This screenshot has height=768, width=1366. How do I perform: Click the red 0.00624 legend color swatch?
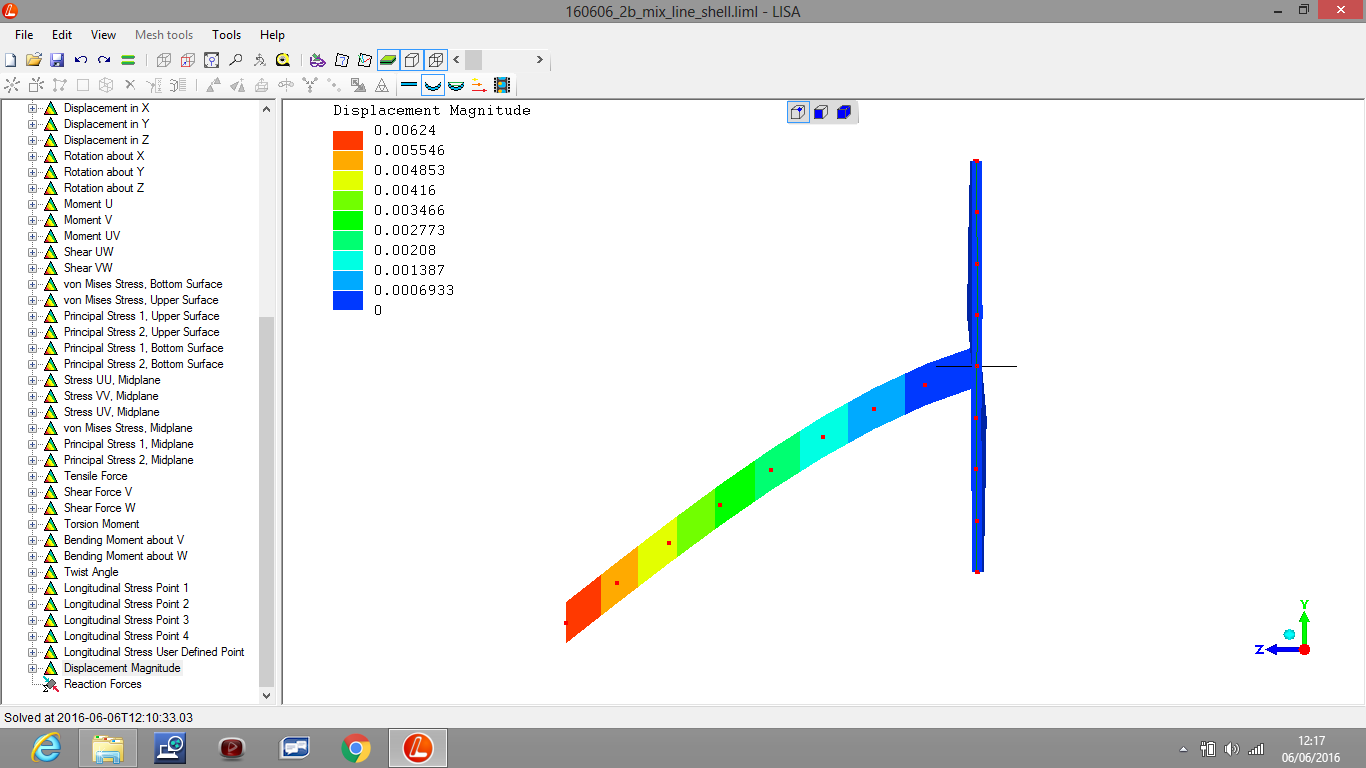pyautogui.click(x=348, y=140)
